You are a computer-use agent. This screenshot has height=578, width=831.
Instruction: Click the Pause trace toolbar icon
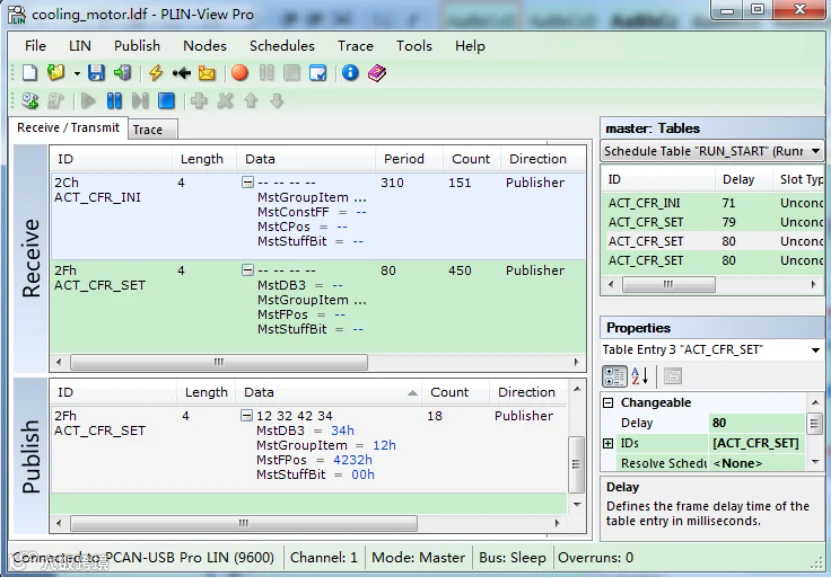pos(266,73)
